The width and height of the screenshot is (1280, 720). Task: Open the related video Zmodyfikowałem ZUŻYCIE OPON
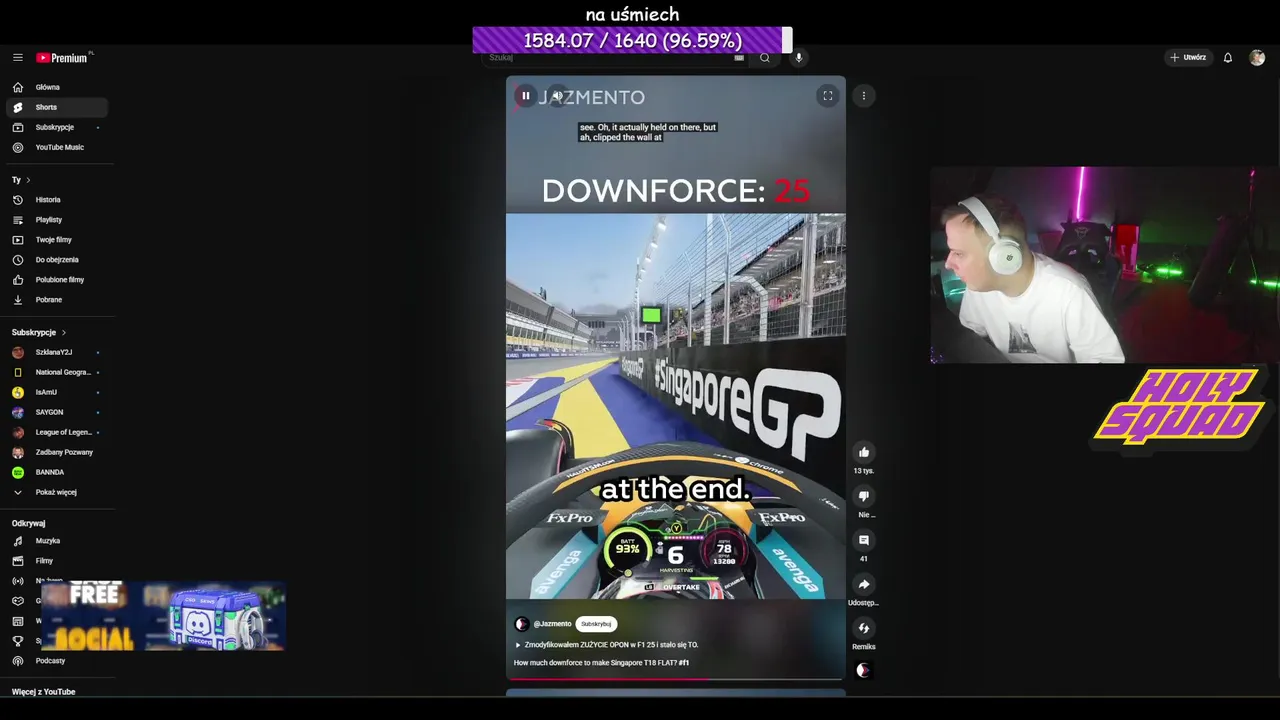click(x=607, y=645)
